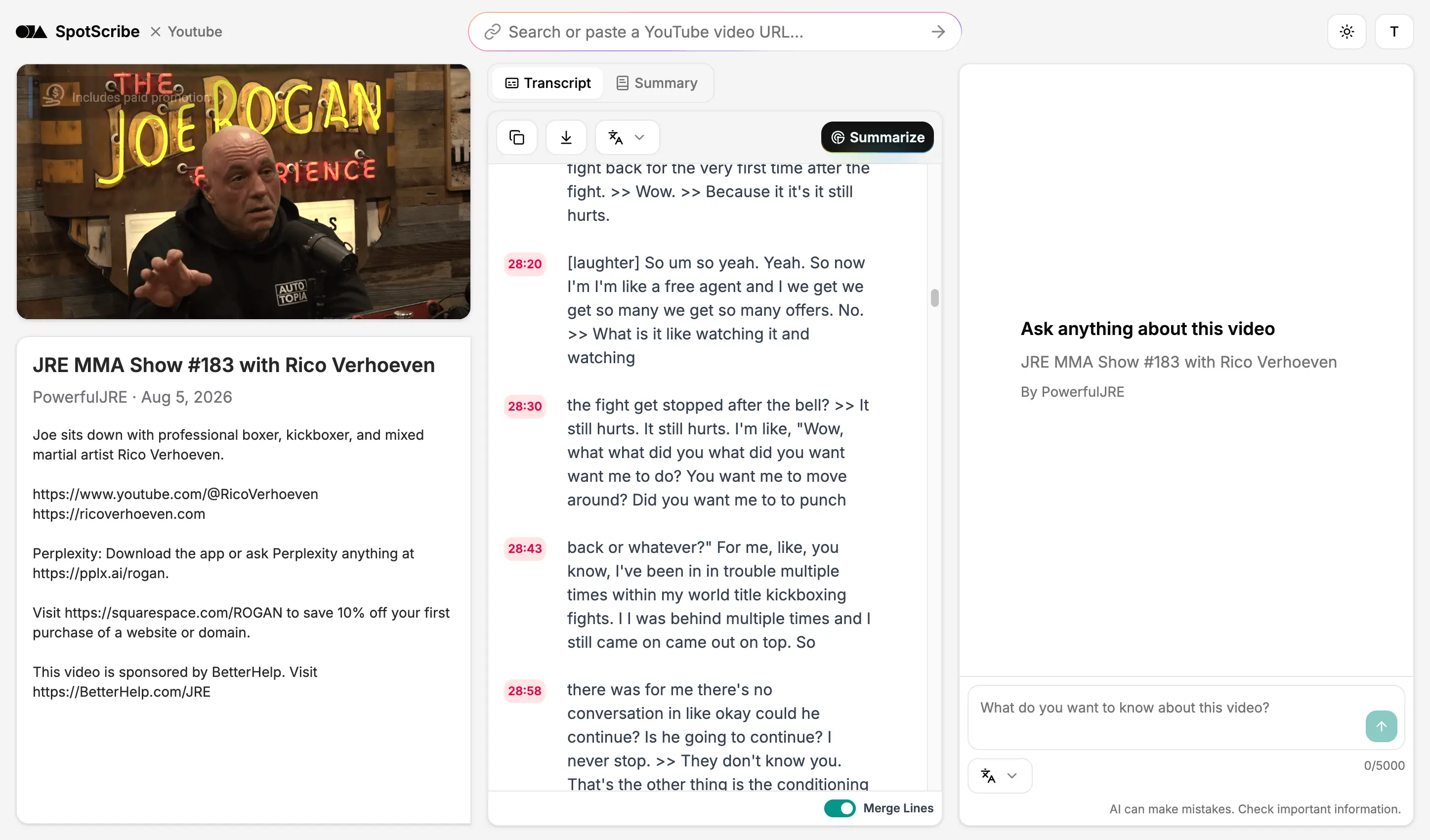Viewport: 1430px width, 840px height.
Task: Click the 0/5000 character counter
Action: pos(1384,765)
